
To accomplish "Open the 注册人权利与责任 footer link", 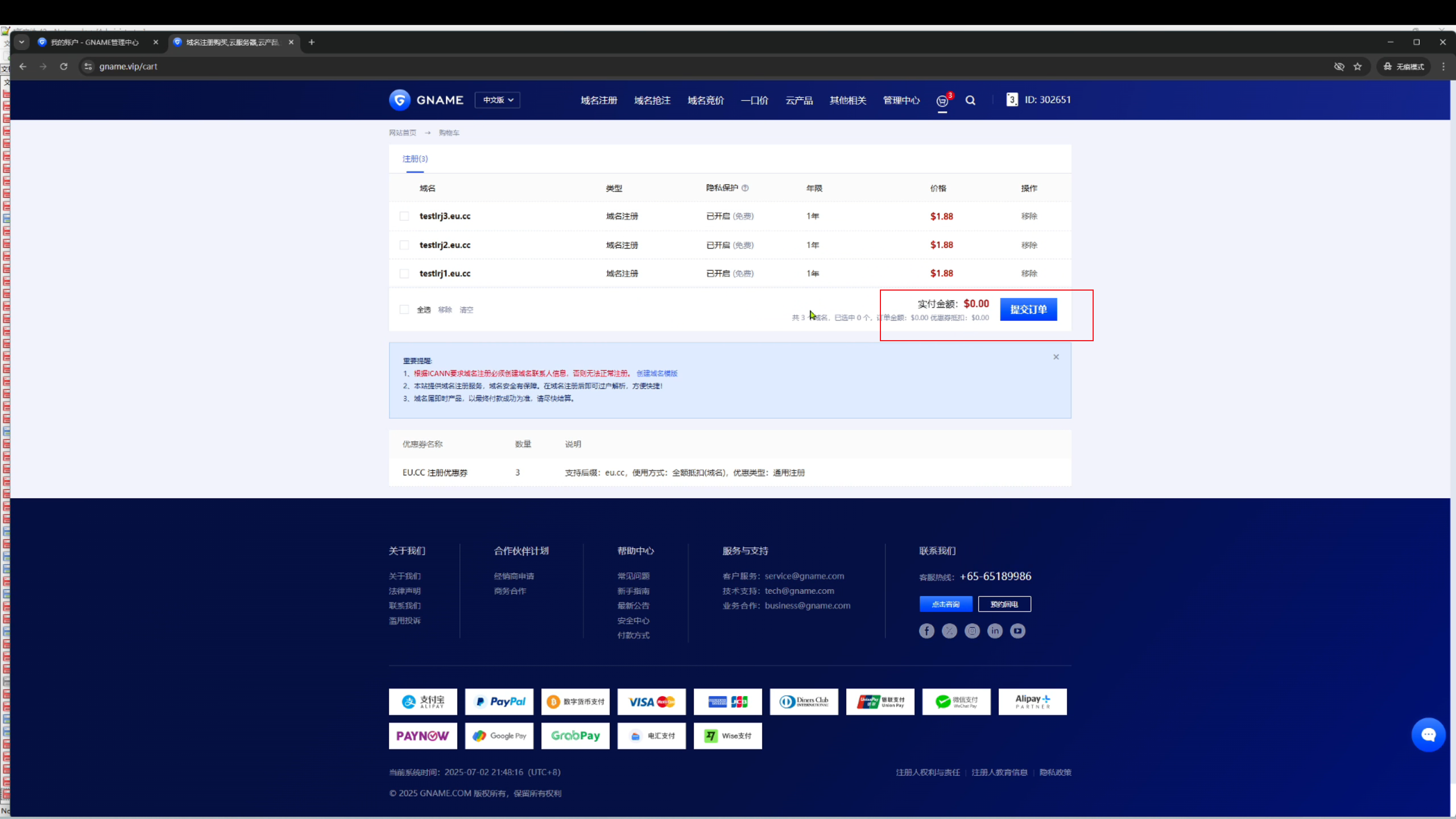I will coord(928,772).
